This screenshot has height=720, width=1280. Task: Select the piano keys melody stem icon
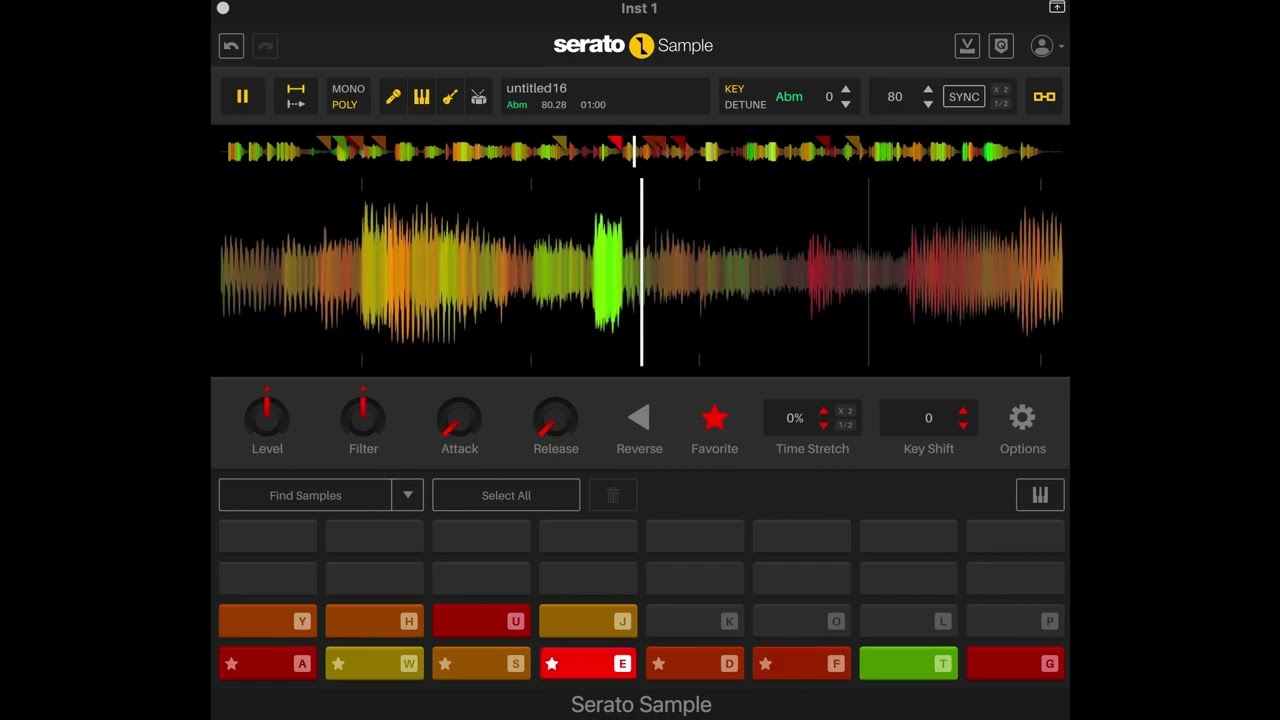(421, 97)
